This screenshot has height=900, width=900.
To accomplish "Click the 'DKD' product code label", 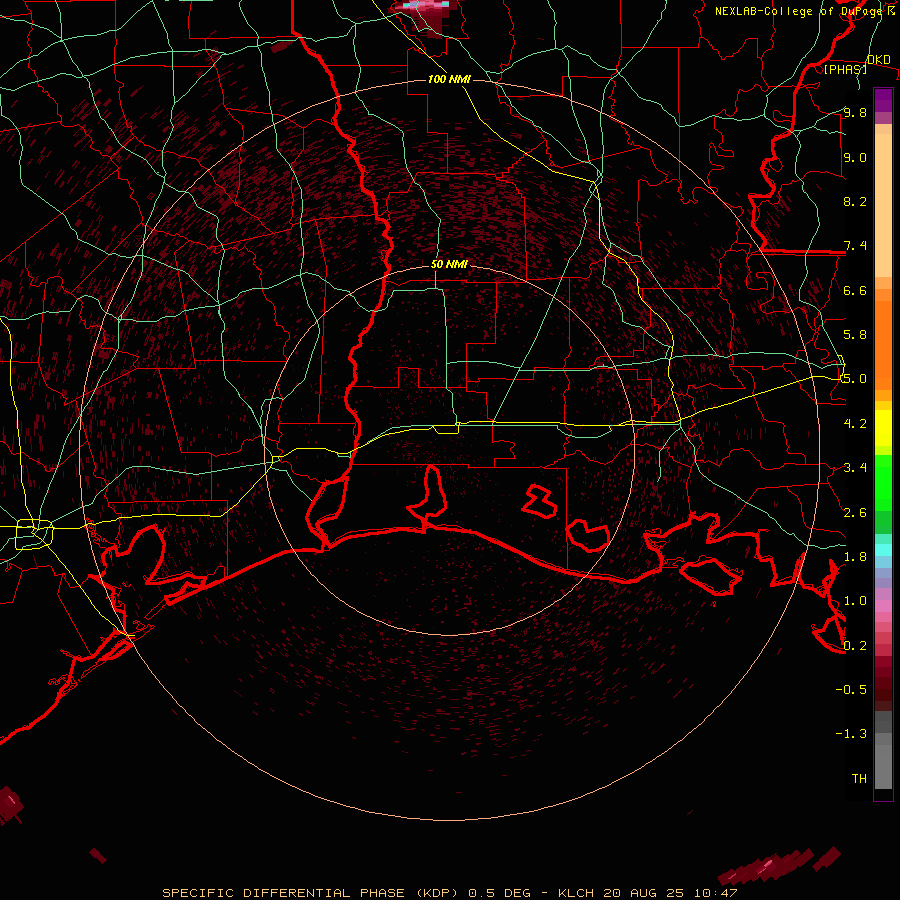I will click(x=878, y=60).
